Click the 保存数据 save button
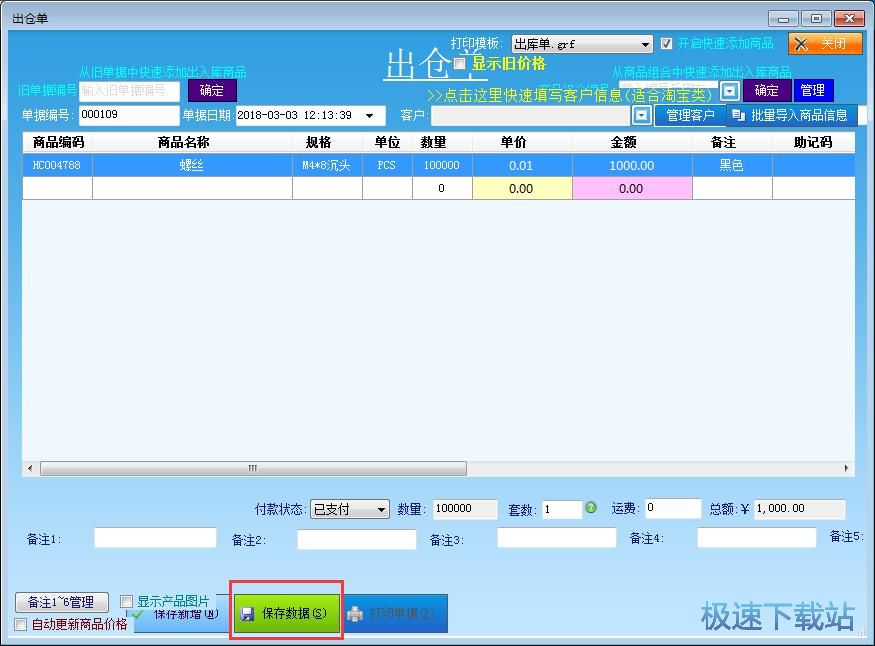This screenshot has width=875, height=646. [x=286, y=613]
